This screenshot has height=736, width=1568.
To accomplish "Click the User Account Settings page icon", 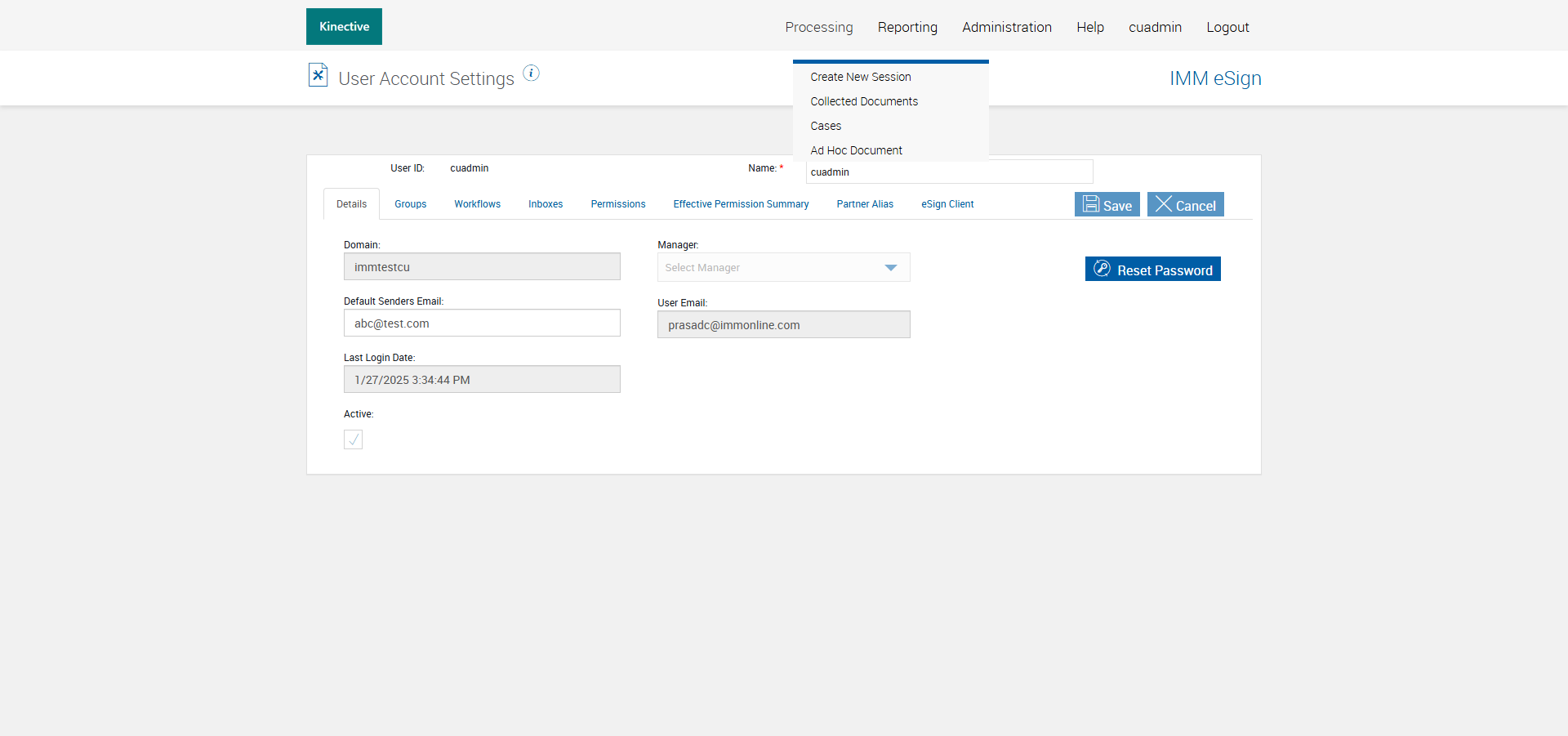I will point(318,75).
